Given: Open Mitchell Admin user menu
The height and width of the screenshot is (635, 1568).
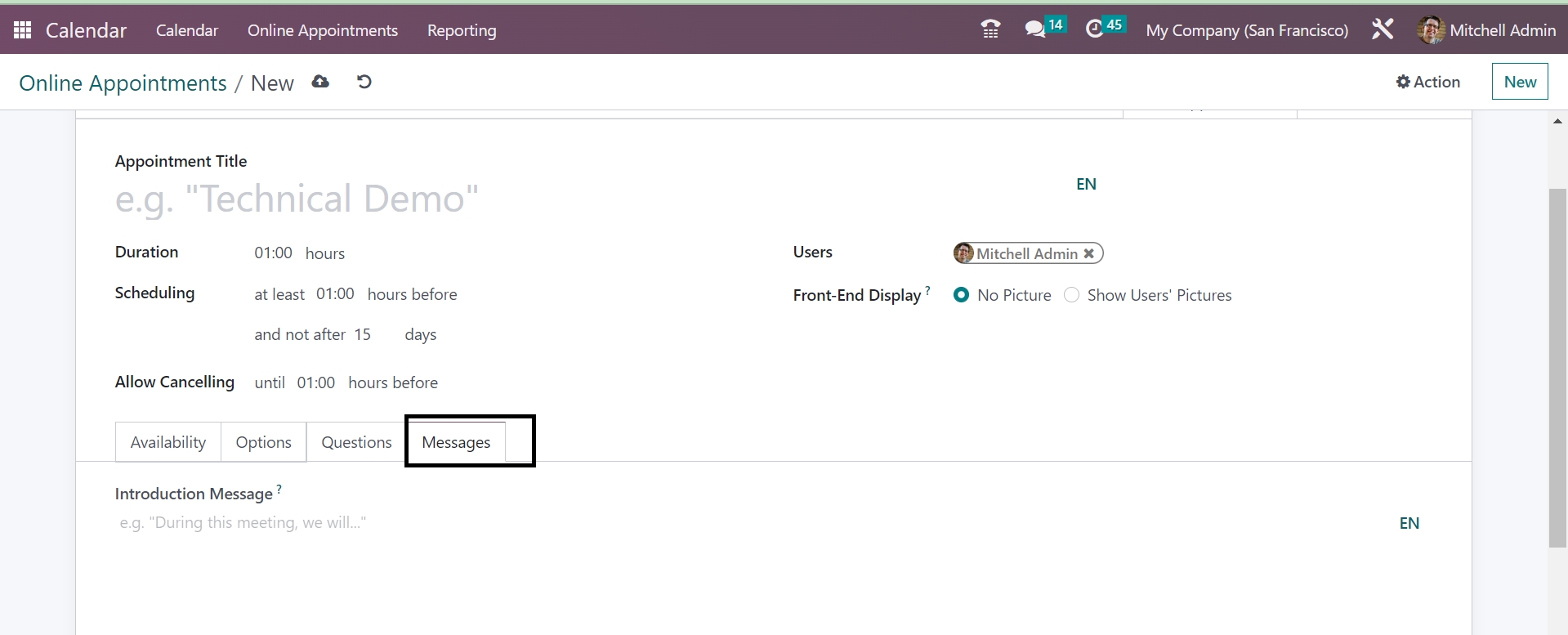Looking at the screenshot, I should tap(1486, 30).
